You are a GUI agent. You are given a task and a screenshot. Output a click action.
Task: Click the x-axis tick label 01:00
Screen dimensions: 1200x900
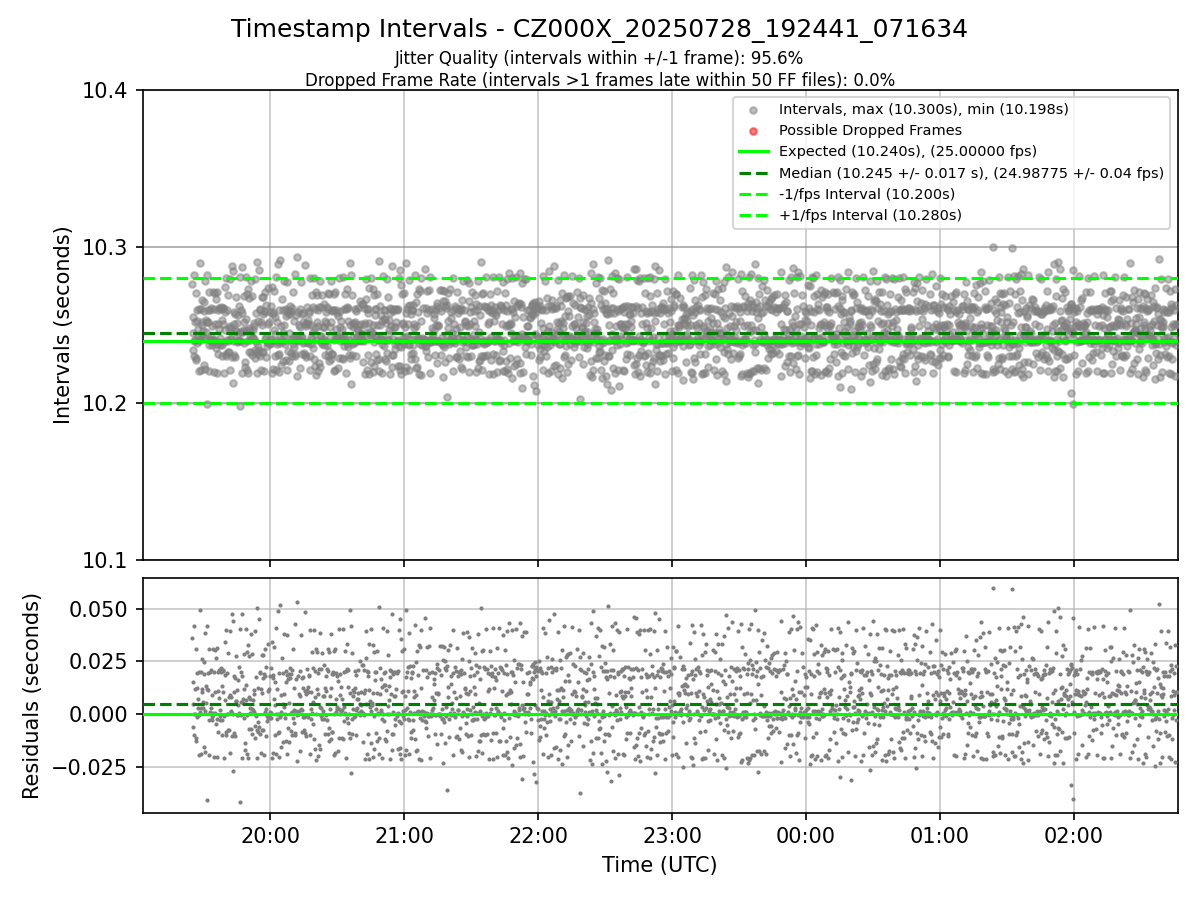click(940, 834)
